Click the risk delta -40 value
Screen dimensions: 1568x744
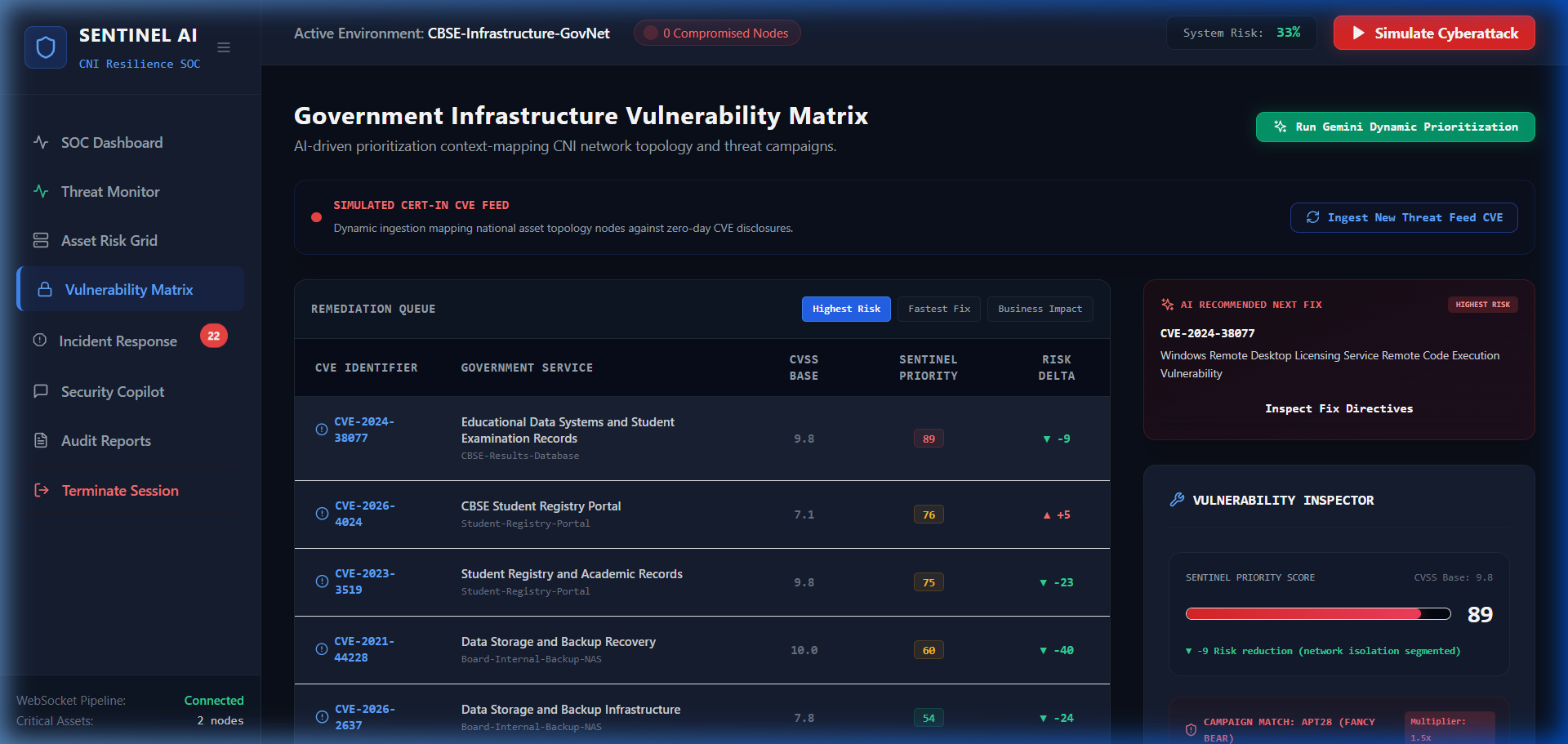(1057, 650)
